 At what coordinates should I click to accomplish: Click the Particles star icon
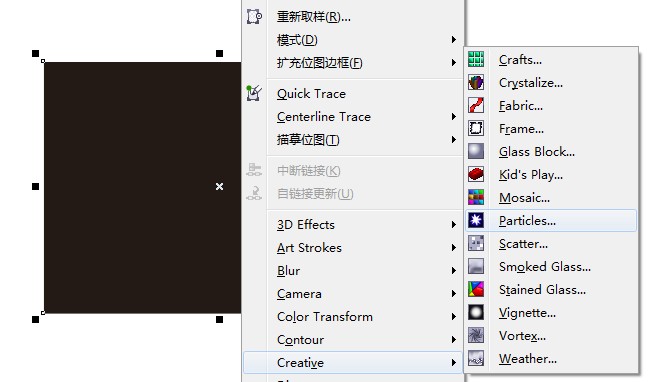coord(475,221)
